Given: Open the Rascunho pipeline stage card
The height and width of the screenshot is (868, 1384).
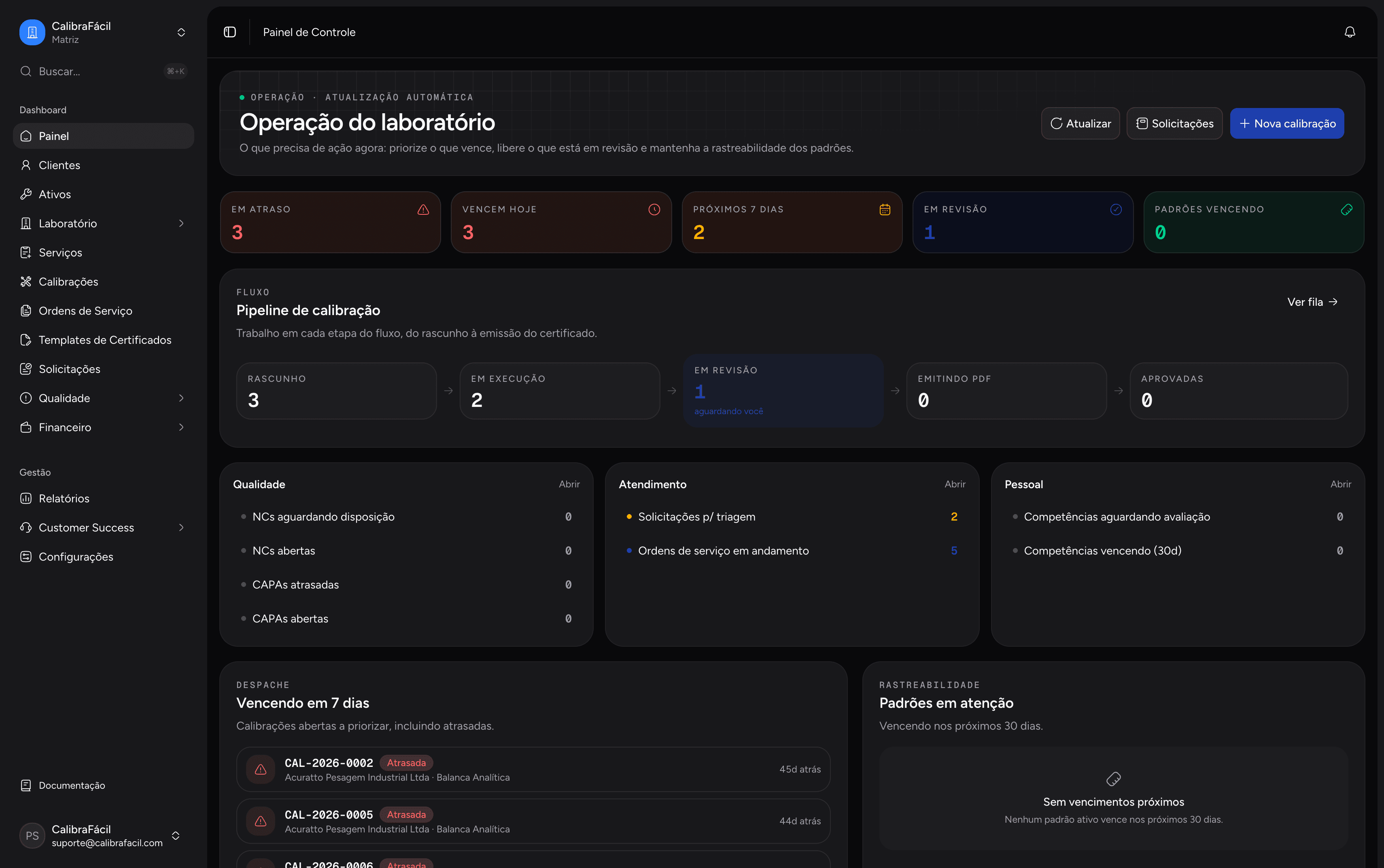Looking at the screenshot, I should pos(337,391).
